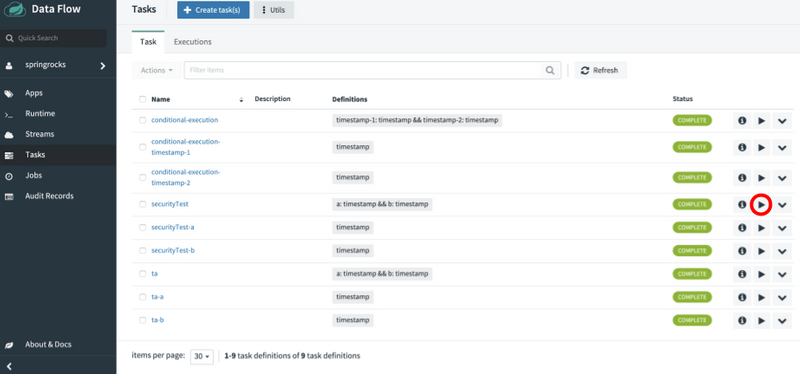Click the Tasks sidebar item
800x374 pixels.
click(58, 155)
